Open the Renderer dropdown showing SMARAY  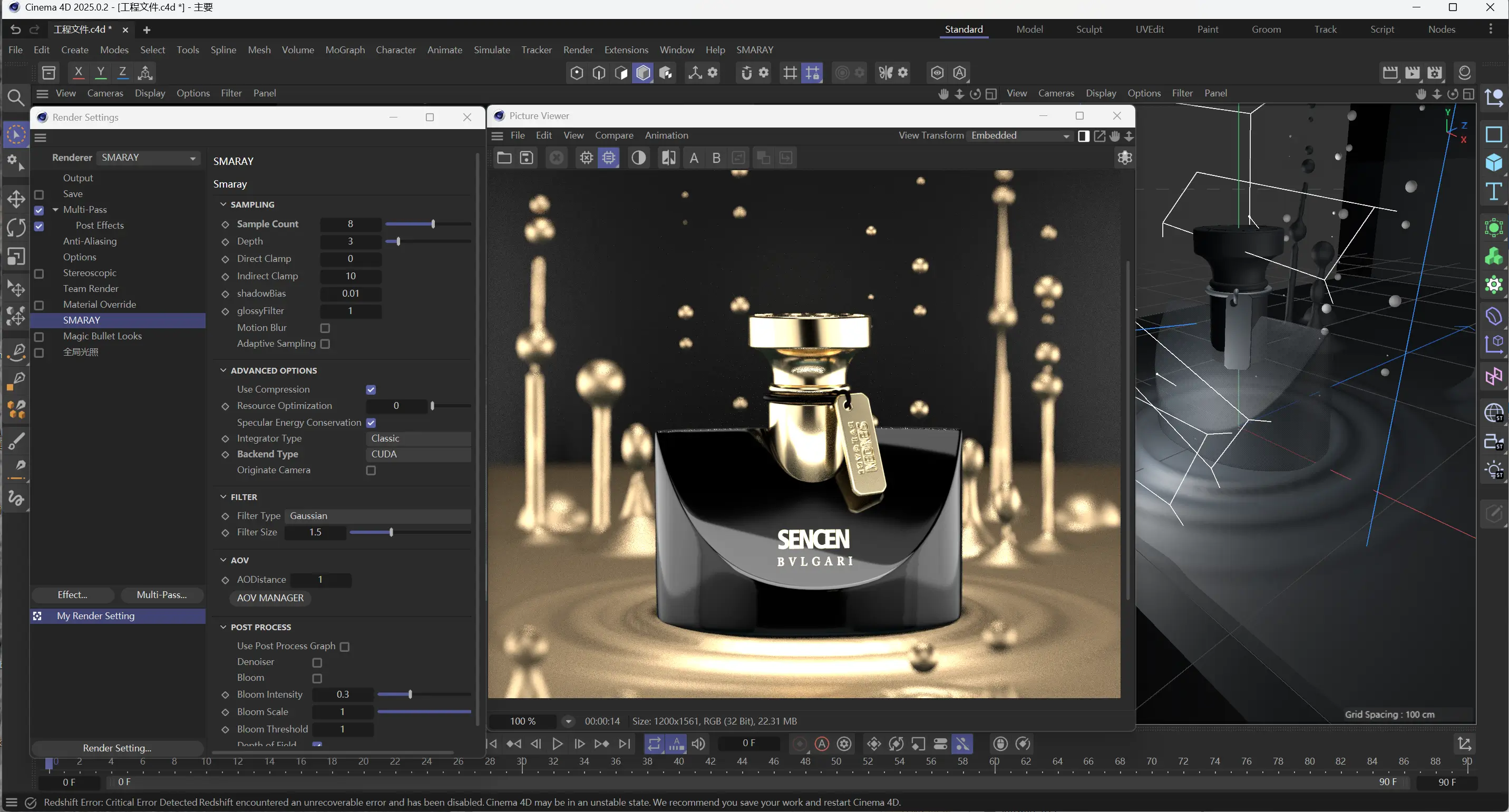(148, 157)
